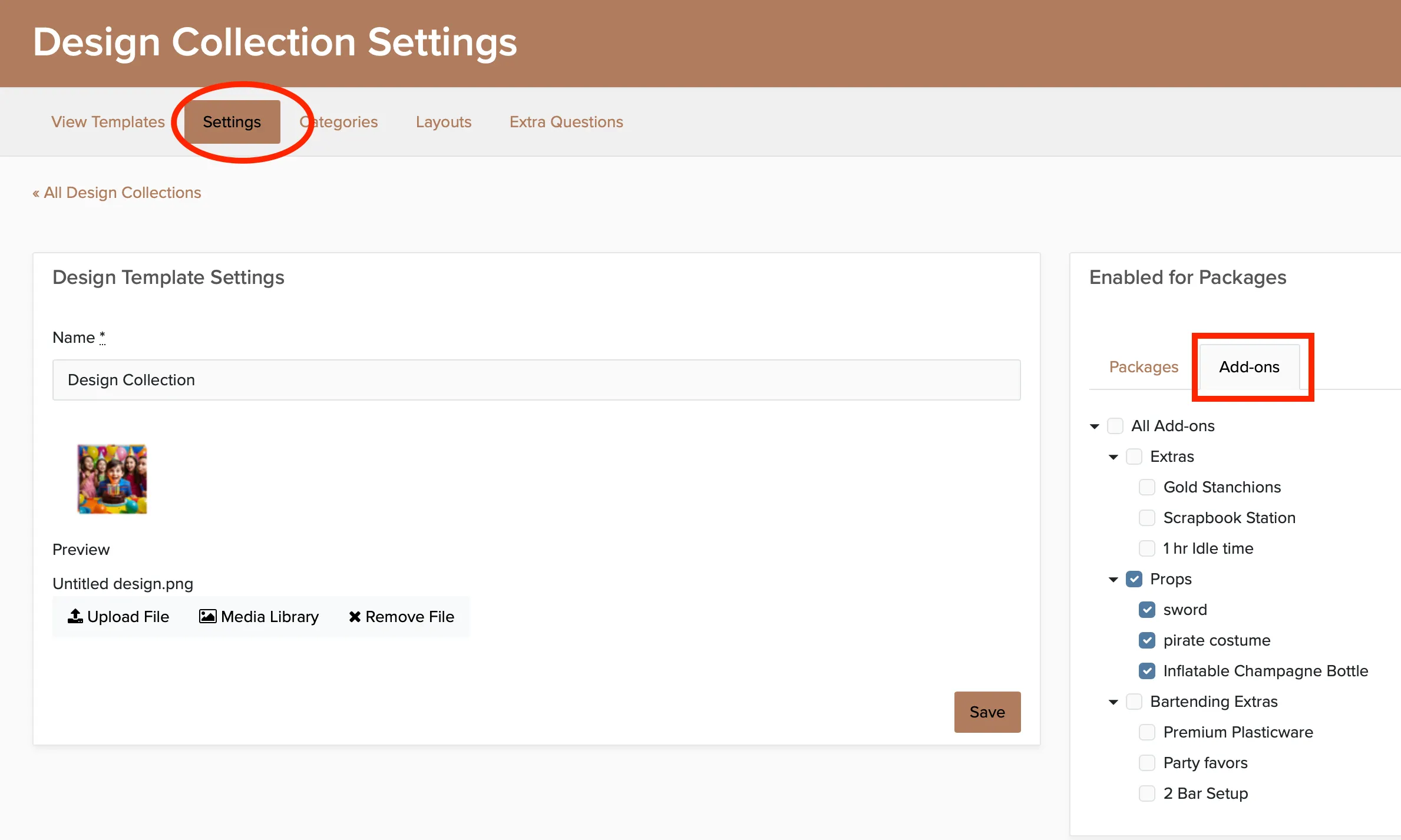Toggle the Party favors checkbox
Viewport: 1401px width, 840px height.
pos(1146,763)
